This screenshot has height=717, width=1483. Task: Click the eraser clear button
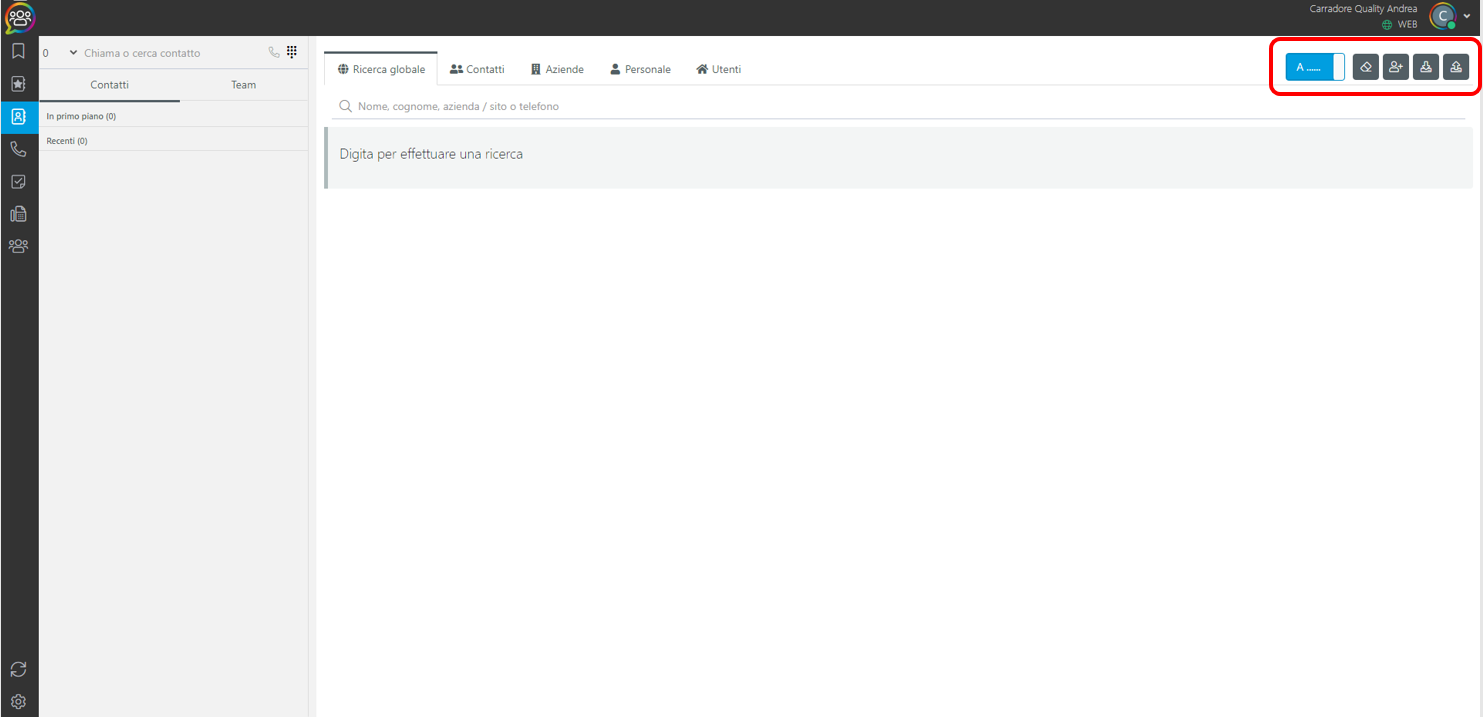1366,67
